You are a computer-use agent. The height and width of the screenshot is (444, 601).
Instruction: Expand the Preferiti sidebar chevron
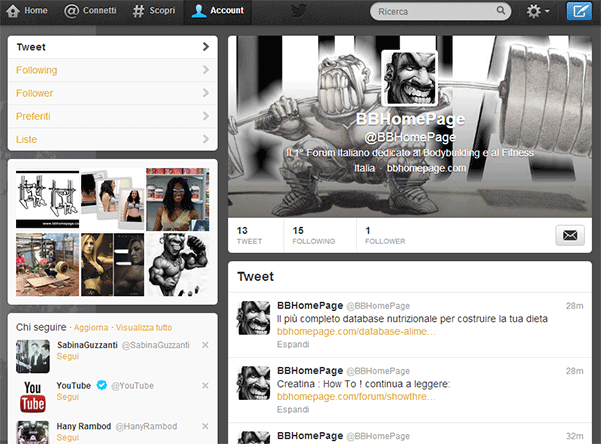click(206, 116)
